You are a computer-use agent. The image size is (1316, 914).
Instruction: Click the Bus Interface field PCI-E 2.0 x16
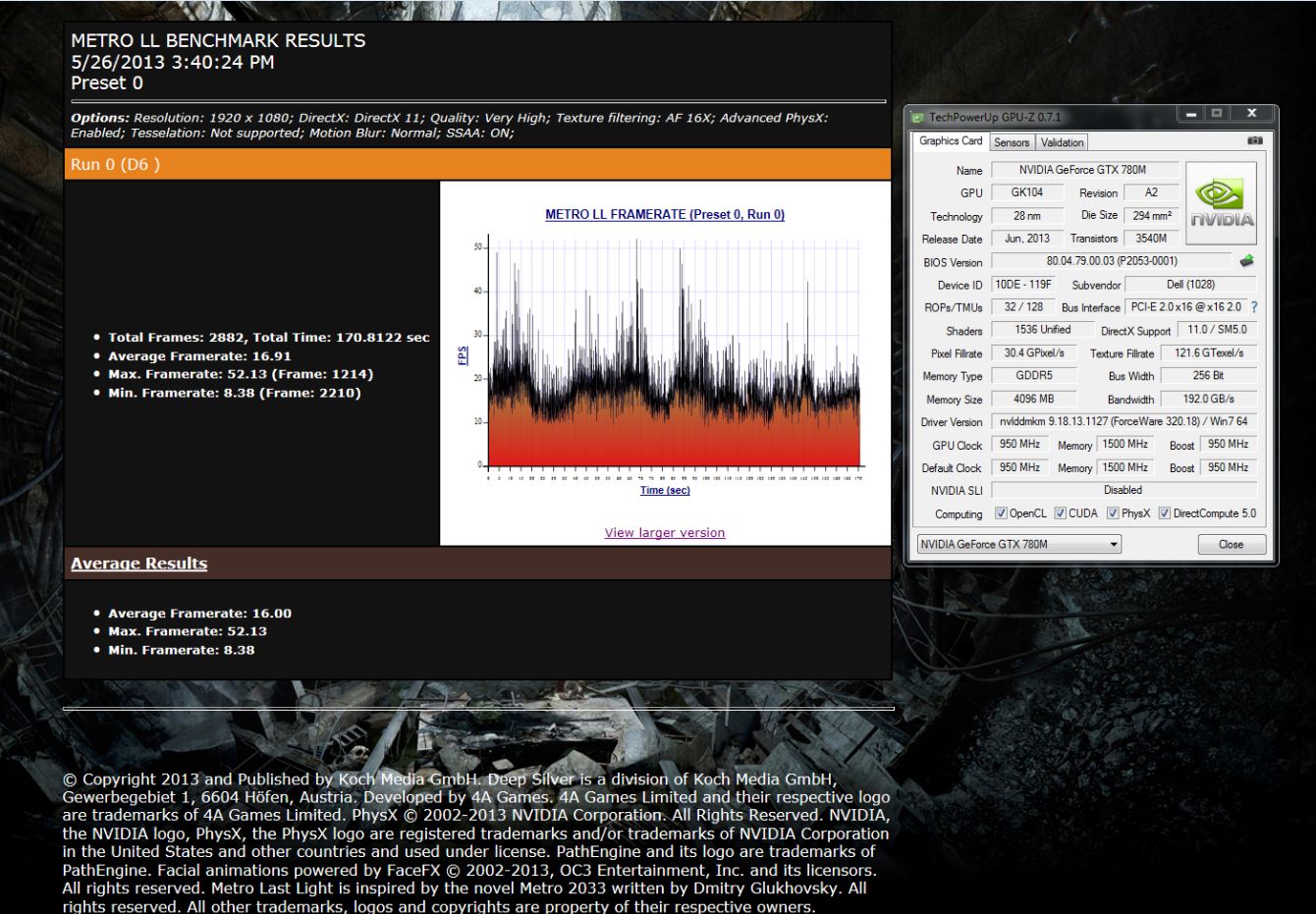[x=1185, y=306]
